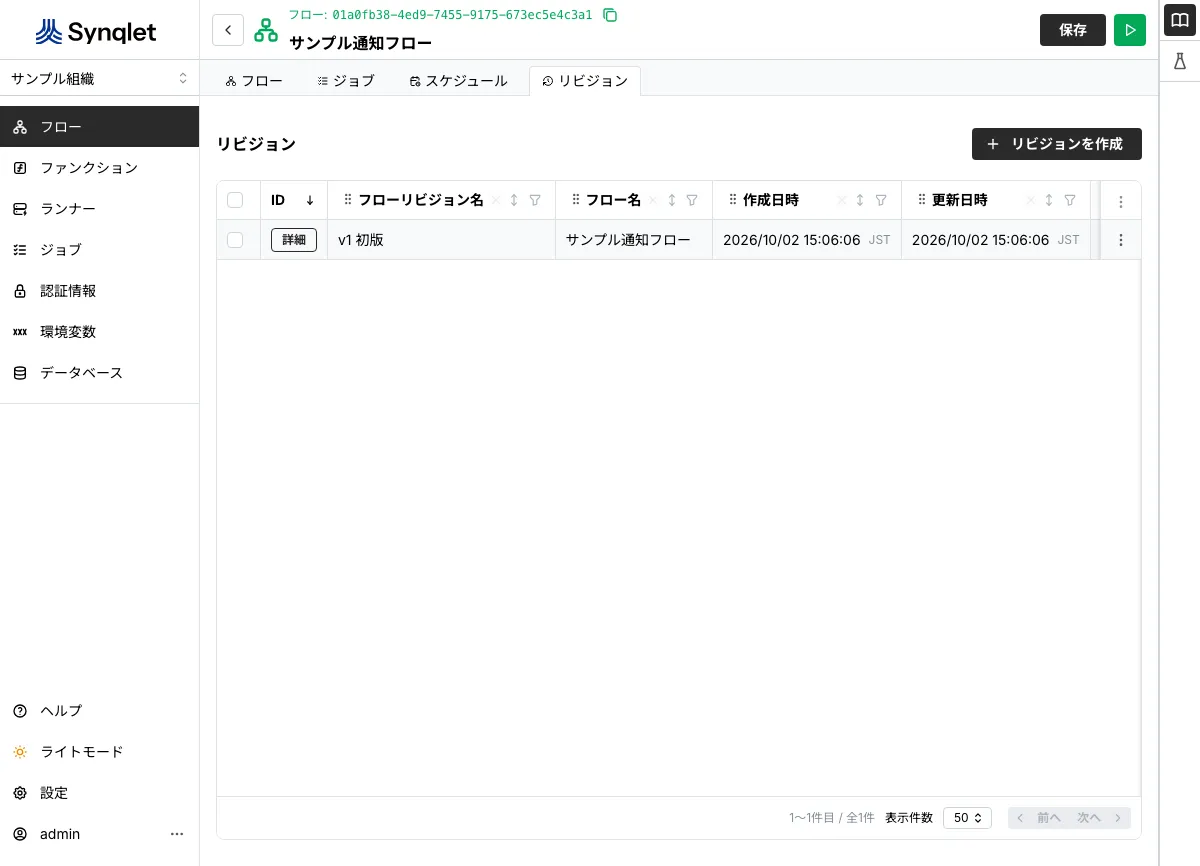The image size is (1200, 866).
Task: Click the 1〜1件目 / 全1件 count text
Action: (832, 818)
